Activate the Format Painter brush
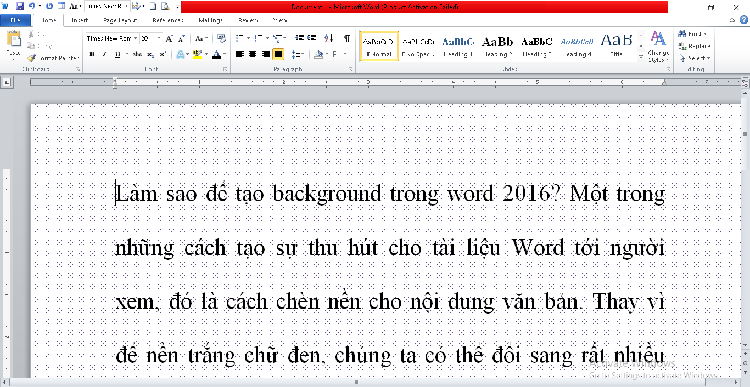This screenshot has height=387, width=750. coord(32,58)
